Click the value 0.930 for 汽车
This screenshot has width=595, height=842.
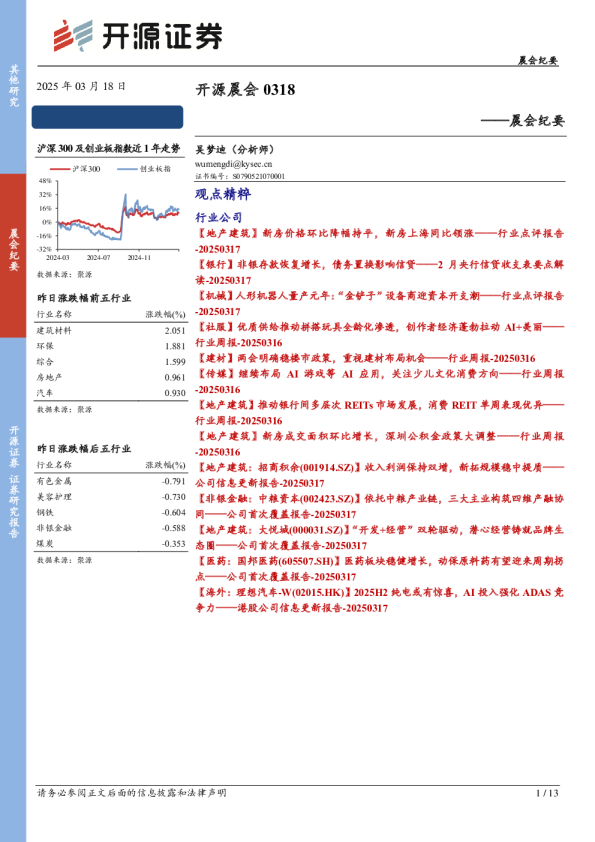tap(175, 393)
